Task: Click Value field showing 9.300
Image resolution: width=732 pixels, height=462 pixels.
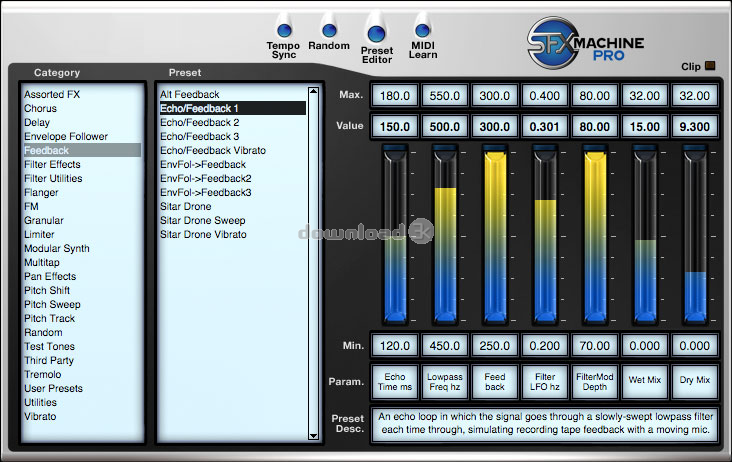Action: tap(695, 126)
